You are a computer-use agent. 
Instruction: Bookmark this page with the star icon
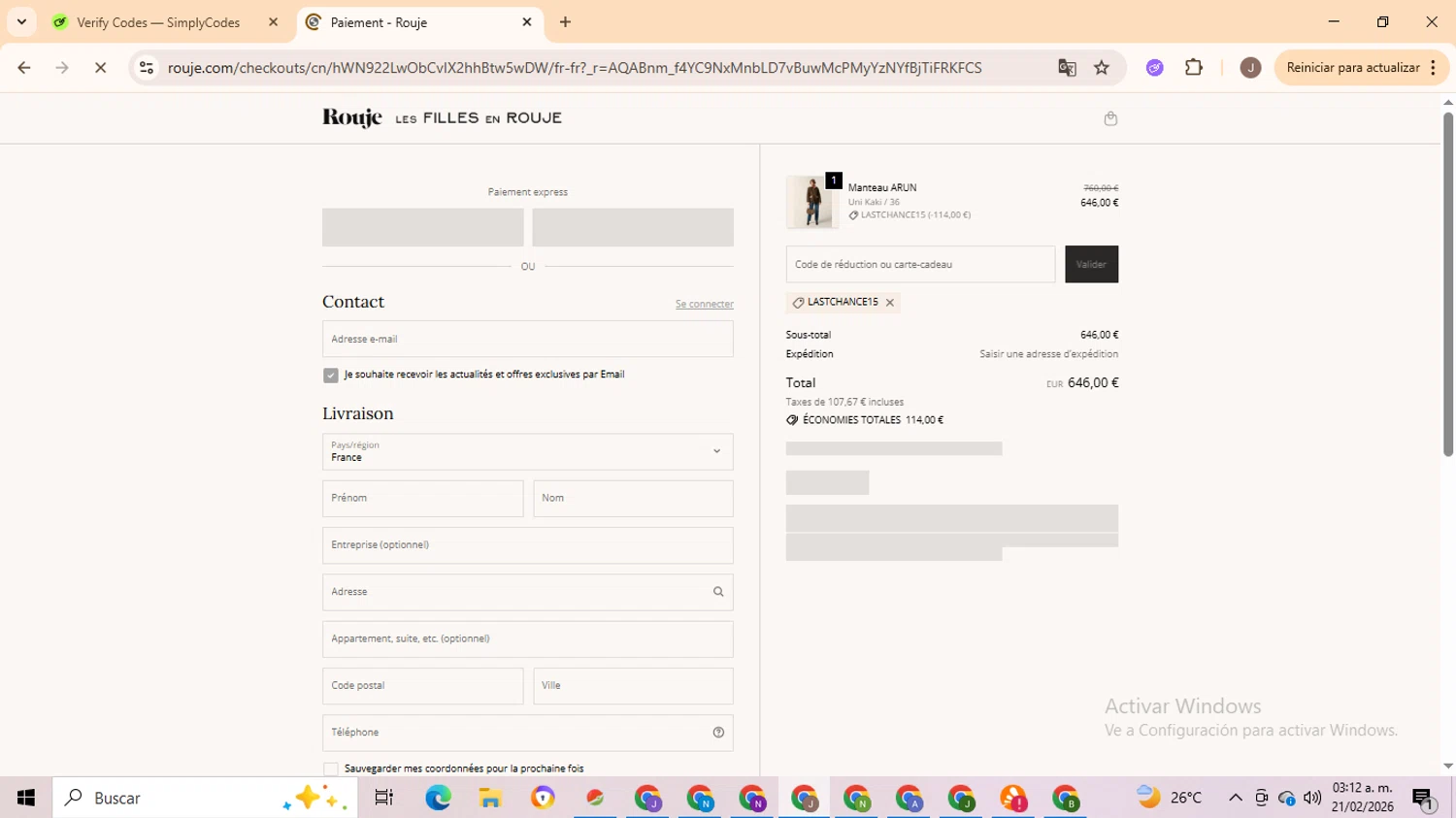point(1102,68)
